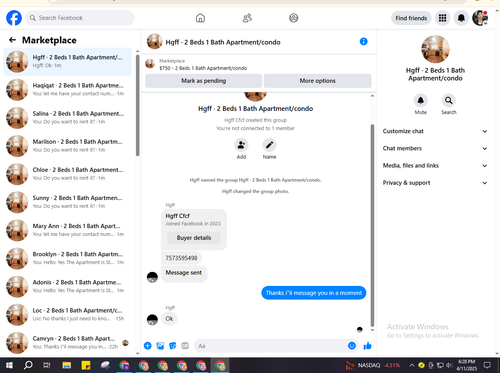
Task: Open Brooklyn conversation
Action: pyautogui.click(x=67, y=258)
